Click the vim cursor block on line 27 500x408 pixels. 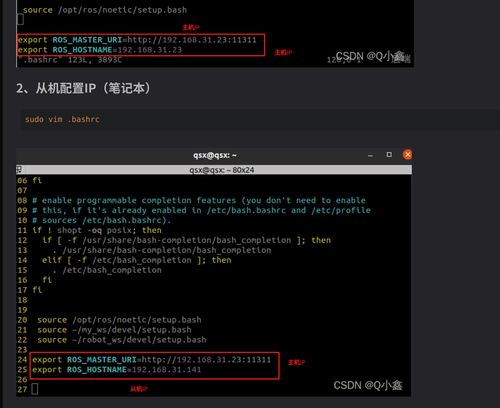tap(35, 389)
